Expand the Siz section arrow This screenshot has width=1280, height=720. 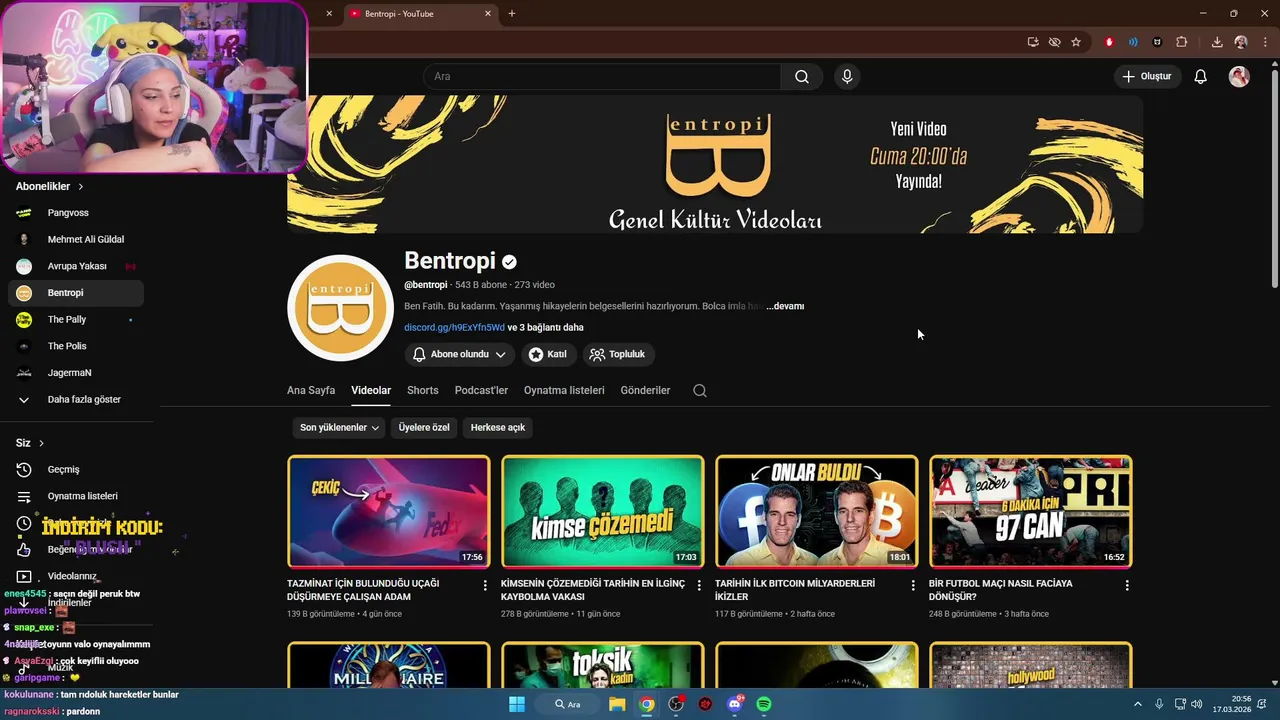point(41,443)
